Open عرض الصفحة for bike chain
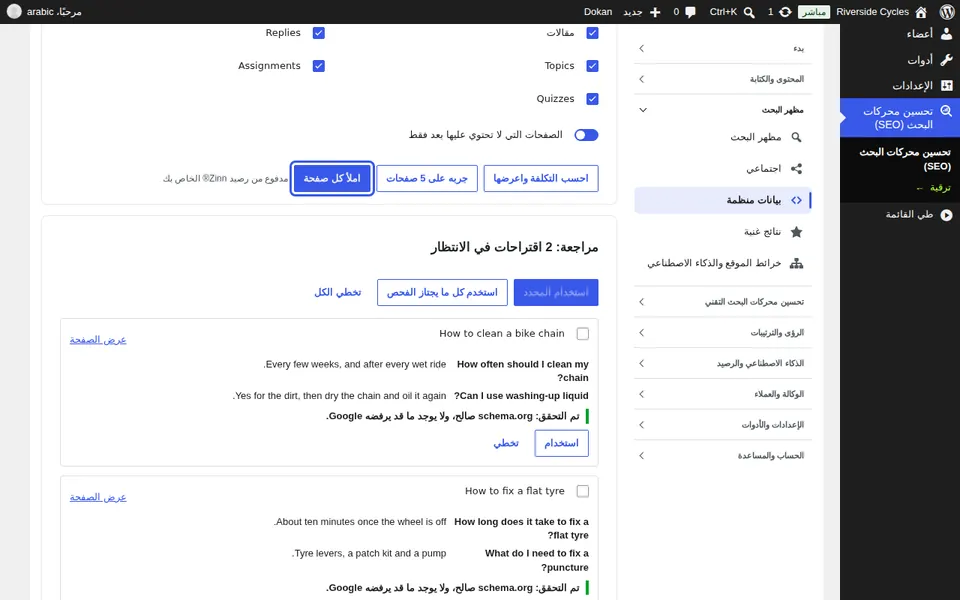Image resolution: width=960 pixels, height=600 pixels. [x=98, y=340]
